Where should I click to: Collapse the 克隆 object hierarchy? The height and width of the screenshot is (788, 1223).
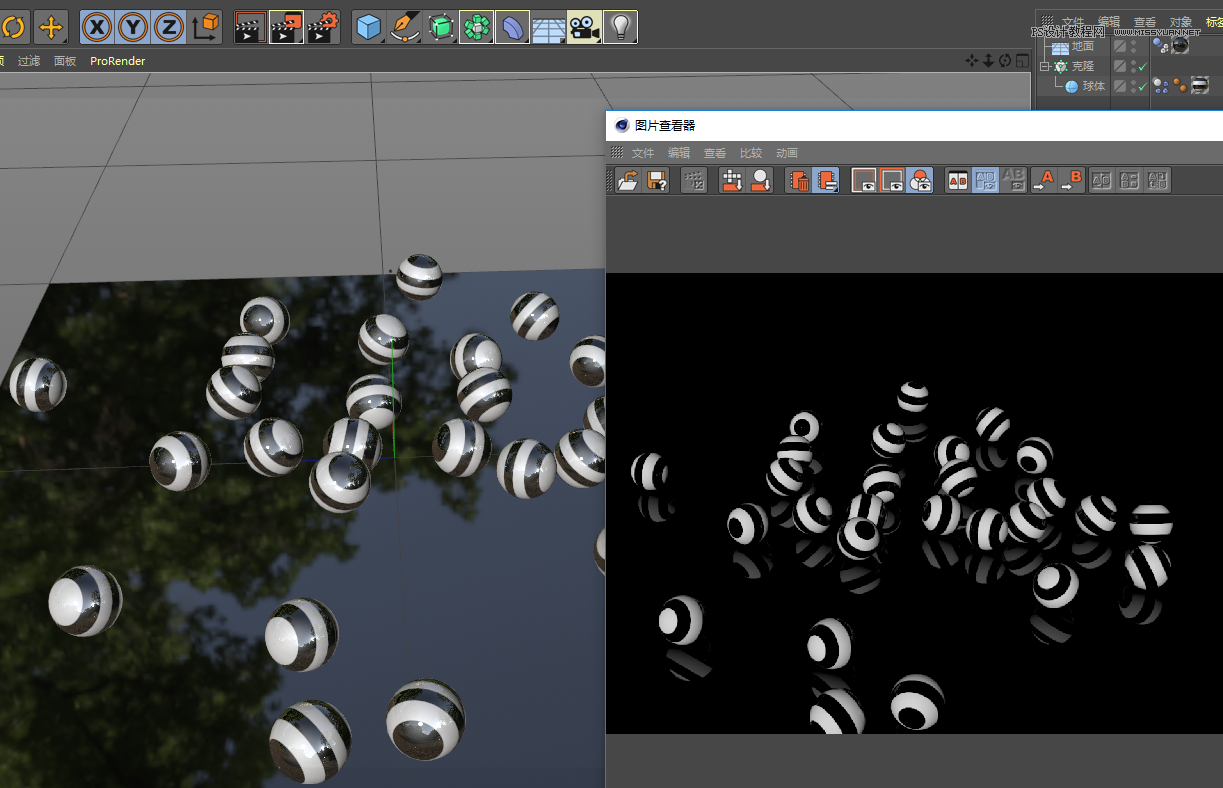[x=1044, y=66]
